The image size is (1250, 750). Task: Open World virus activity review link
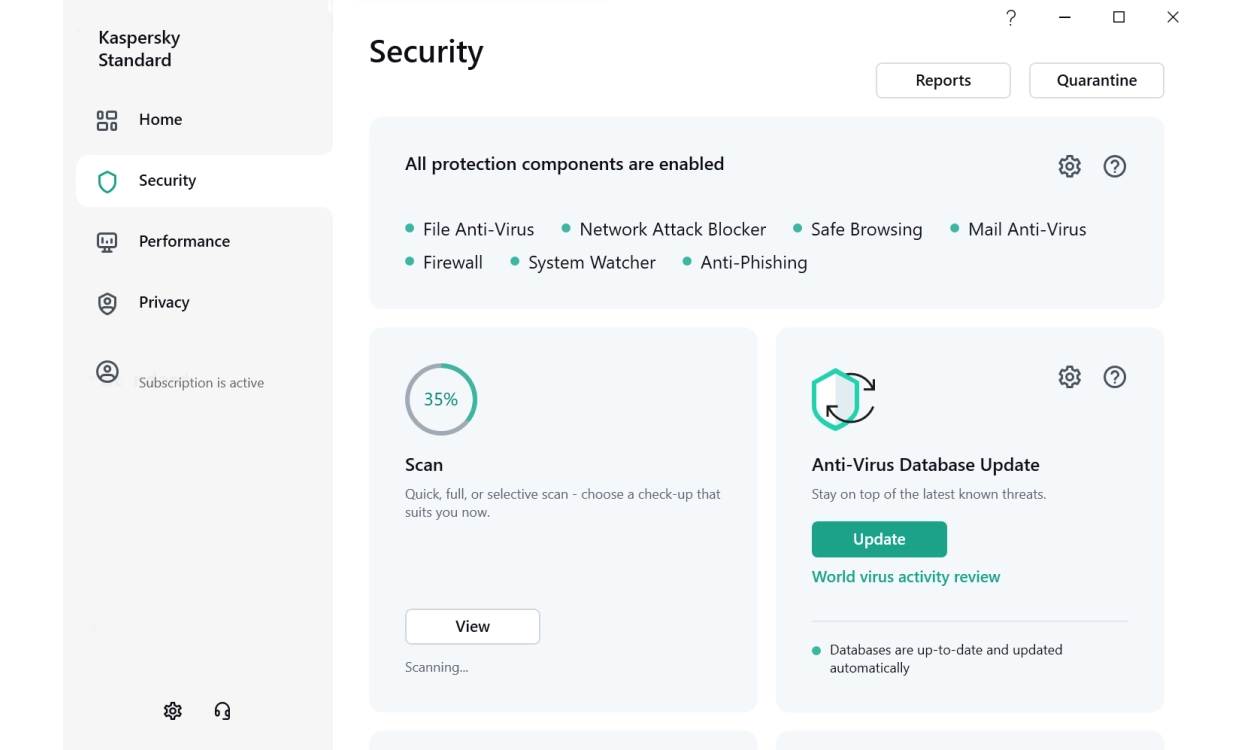(906, 577)
